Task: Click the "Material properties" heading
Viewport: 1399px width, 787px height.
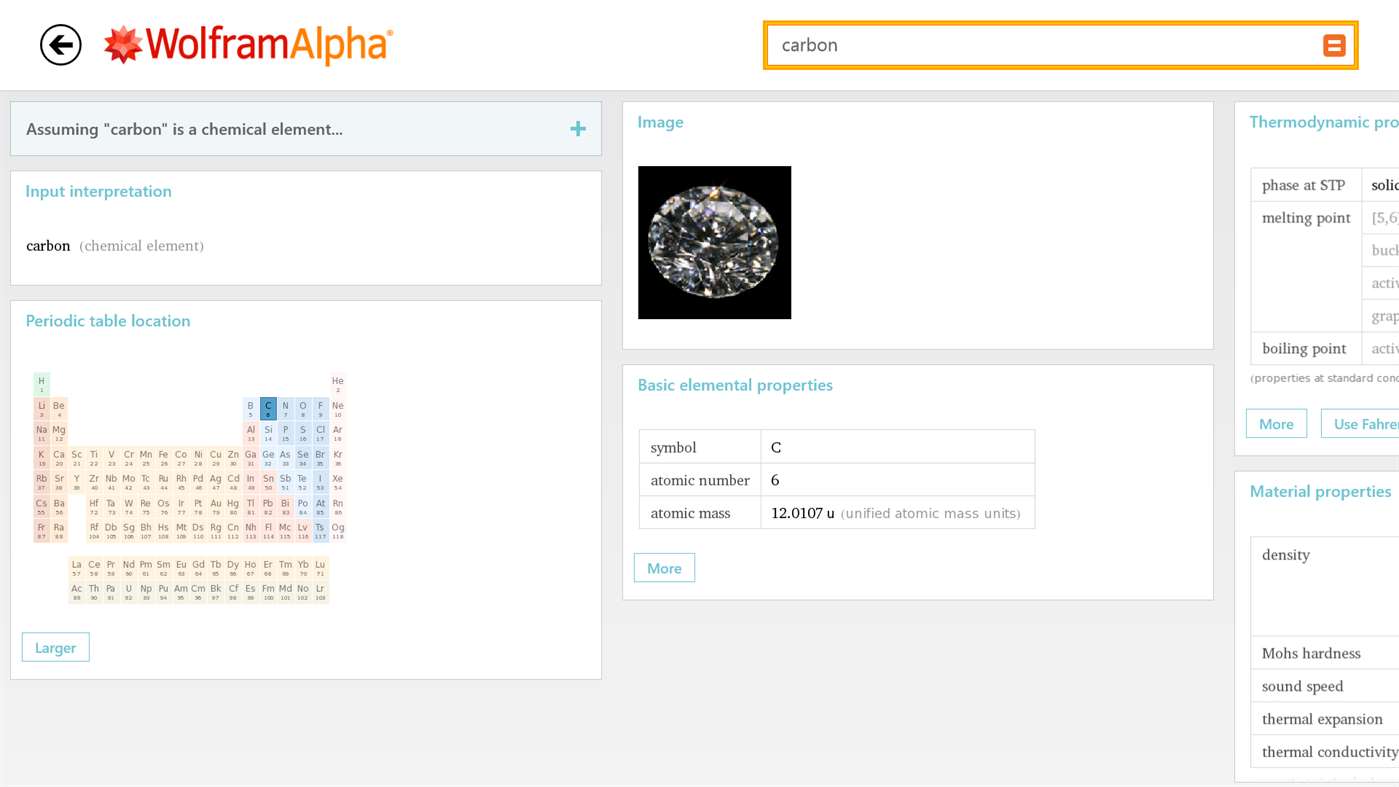Action: [x=1321, y=491]
